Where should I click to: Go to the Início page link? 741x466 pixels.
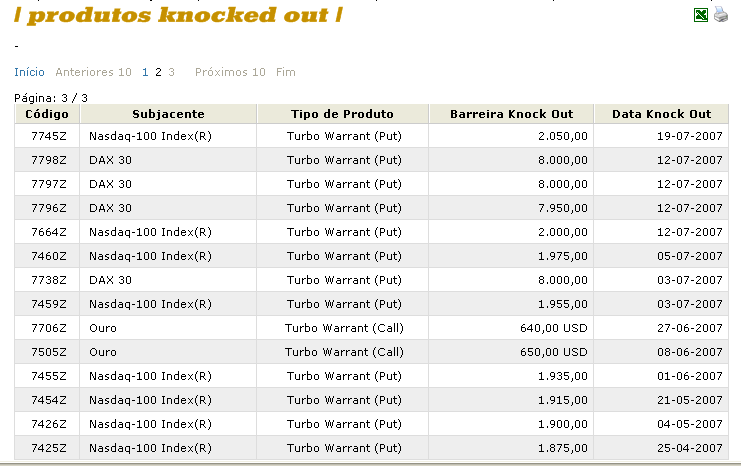coord(29,72)
